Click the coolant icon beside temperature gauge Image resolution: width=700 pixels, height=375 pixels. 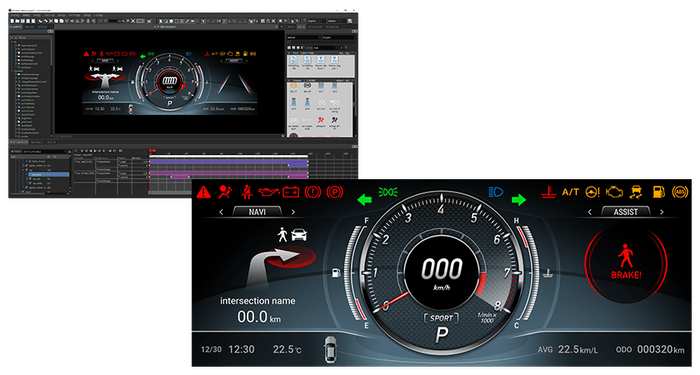(548, 272)
